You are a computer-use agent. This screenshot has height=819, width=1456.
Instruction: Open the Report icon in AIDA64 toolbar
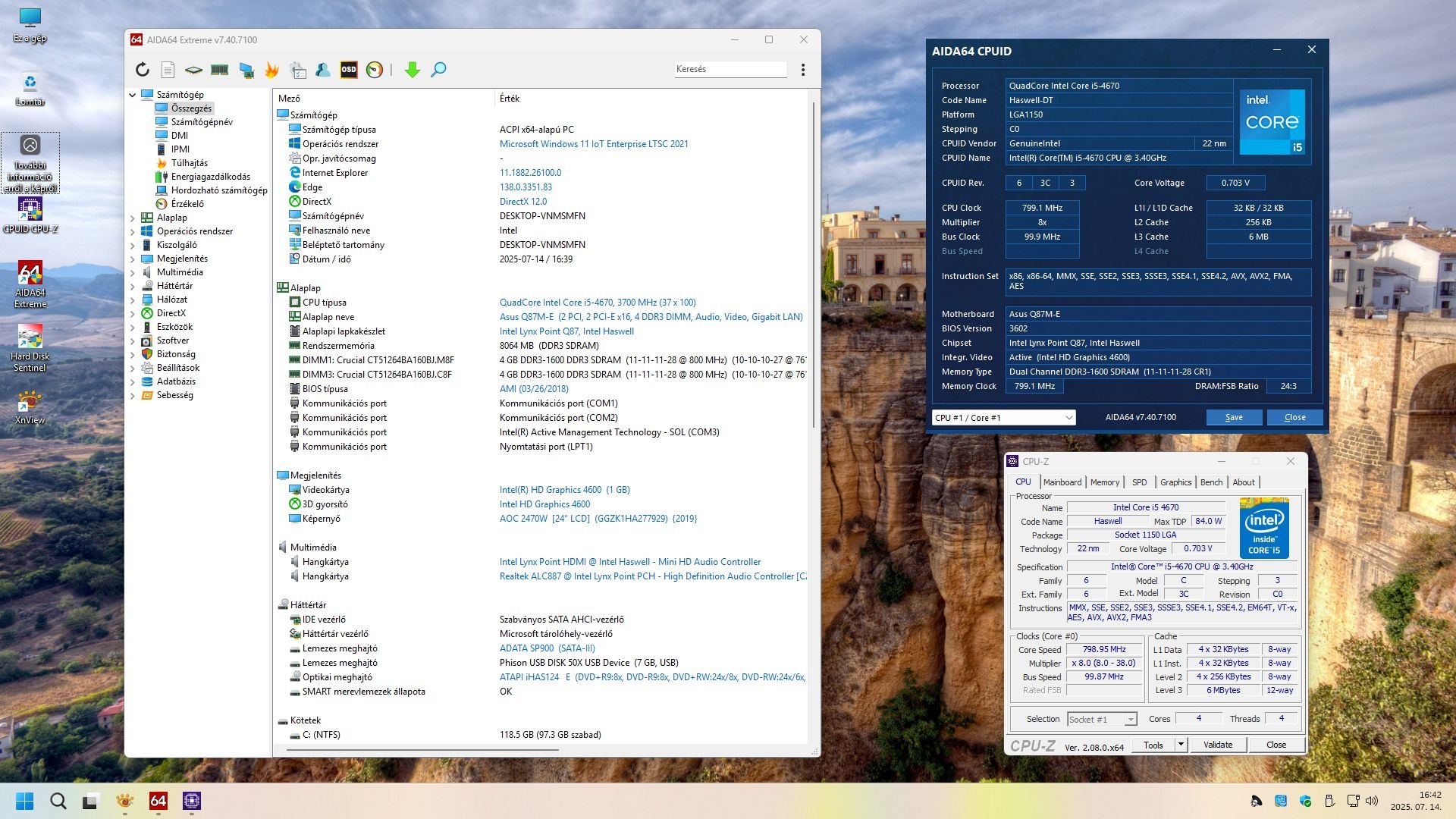coord(168,70)
